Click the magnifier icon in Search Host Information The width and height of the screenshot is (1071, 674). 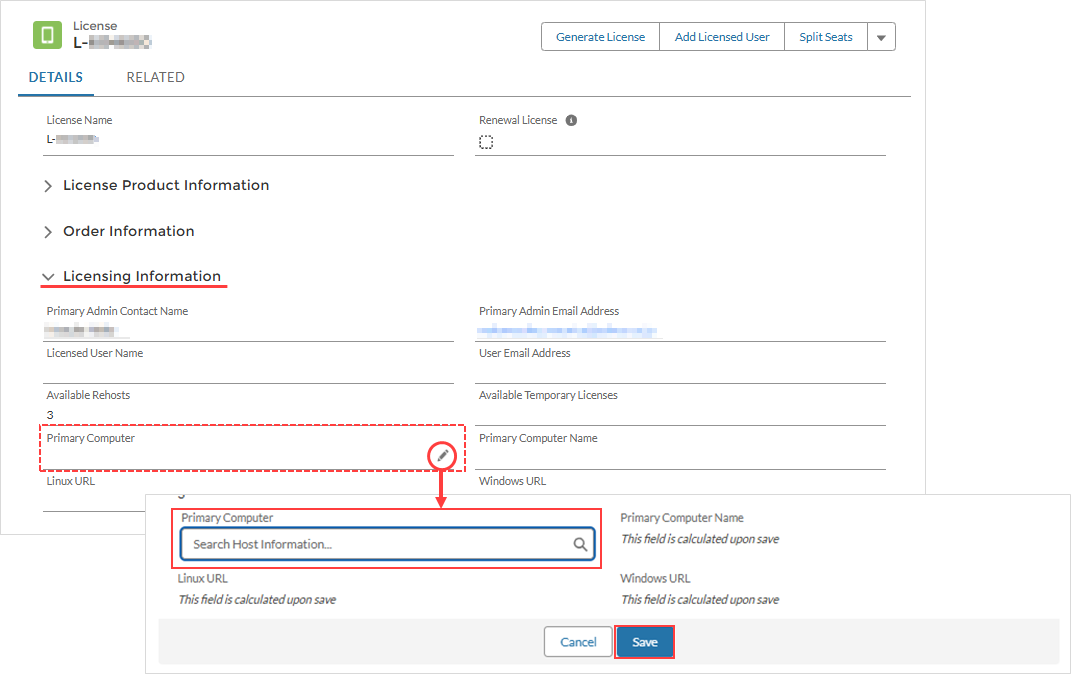580,545
